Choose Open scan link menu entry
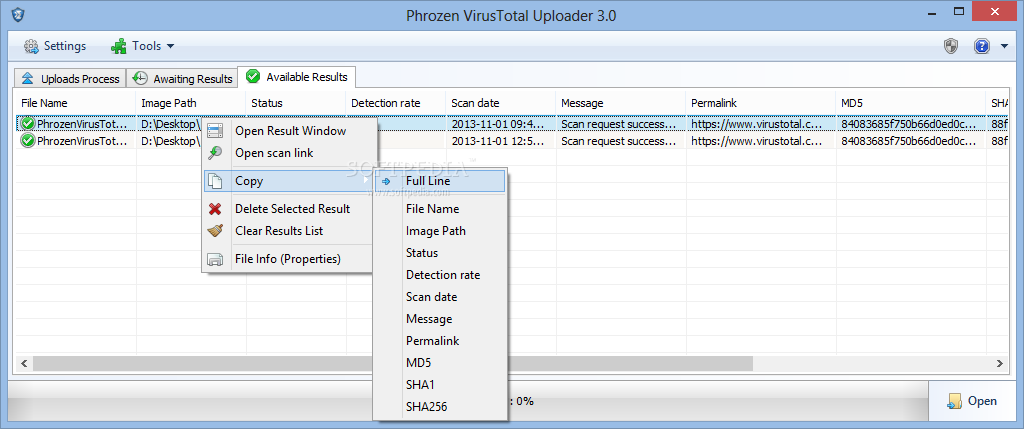1024x429 pixels. [289, 153]
